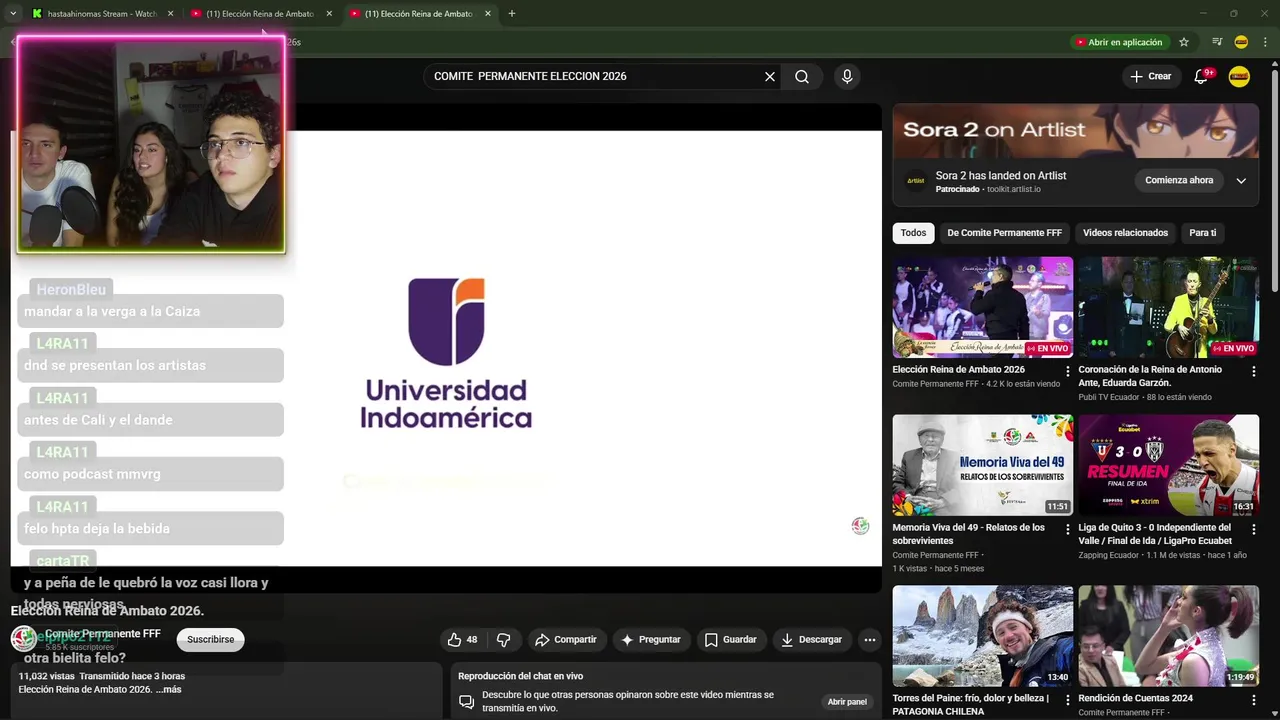Like the video with thumbs up
The width and height of the screenshot is (1280, 720).
(462, 640)
